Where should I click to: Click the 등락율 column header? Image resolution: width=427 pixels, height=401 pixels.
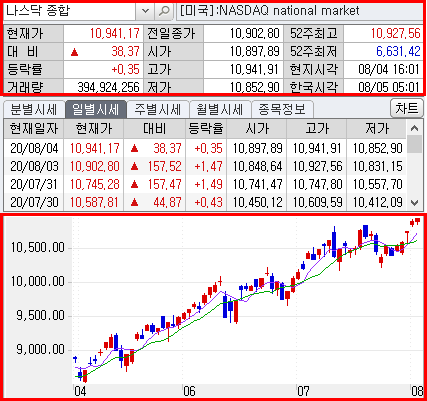point(206,129)
